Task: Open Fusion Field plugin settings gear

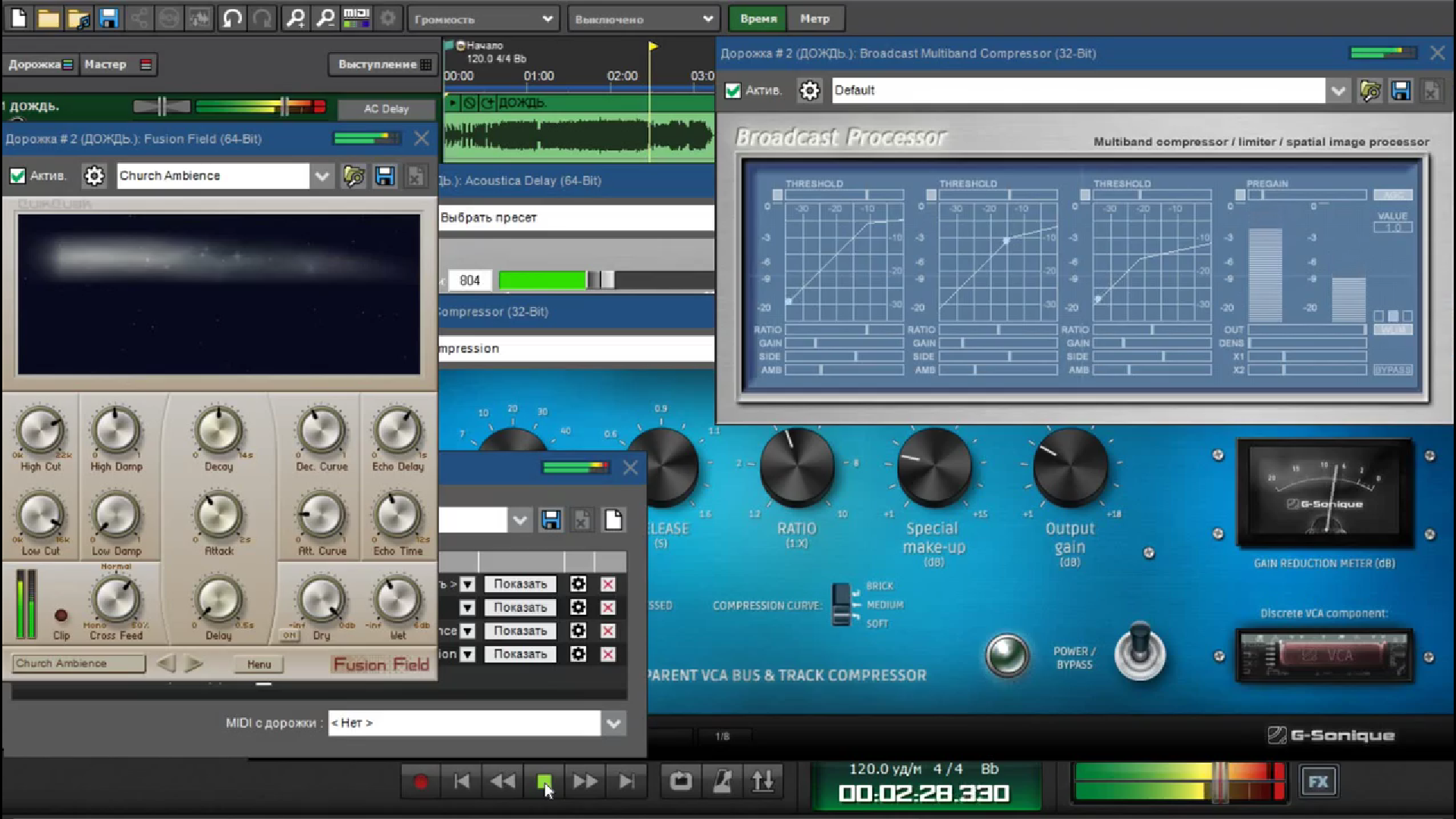Action: tap(94, 176)
